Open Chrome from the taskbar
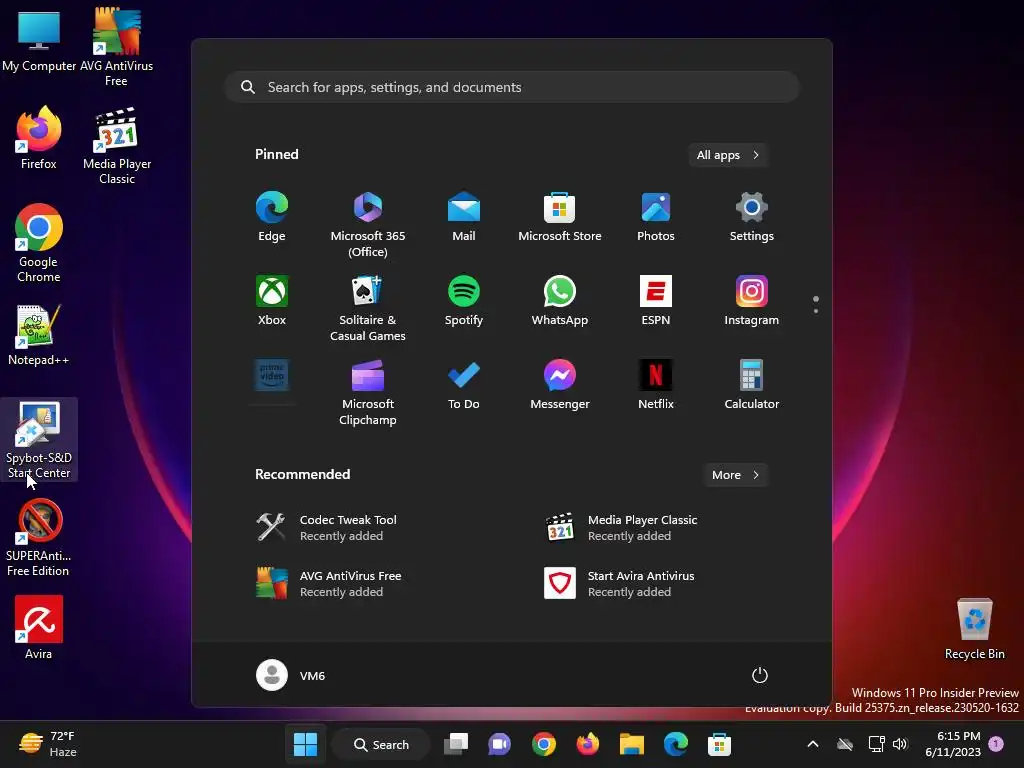This screenshot has height=768, width=1024. point(543,744)
